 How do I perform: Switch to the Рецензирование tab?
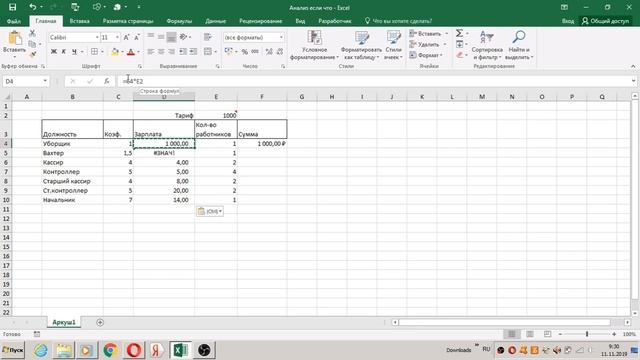click(x=260, y=21)
